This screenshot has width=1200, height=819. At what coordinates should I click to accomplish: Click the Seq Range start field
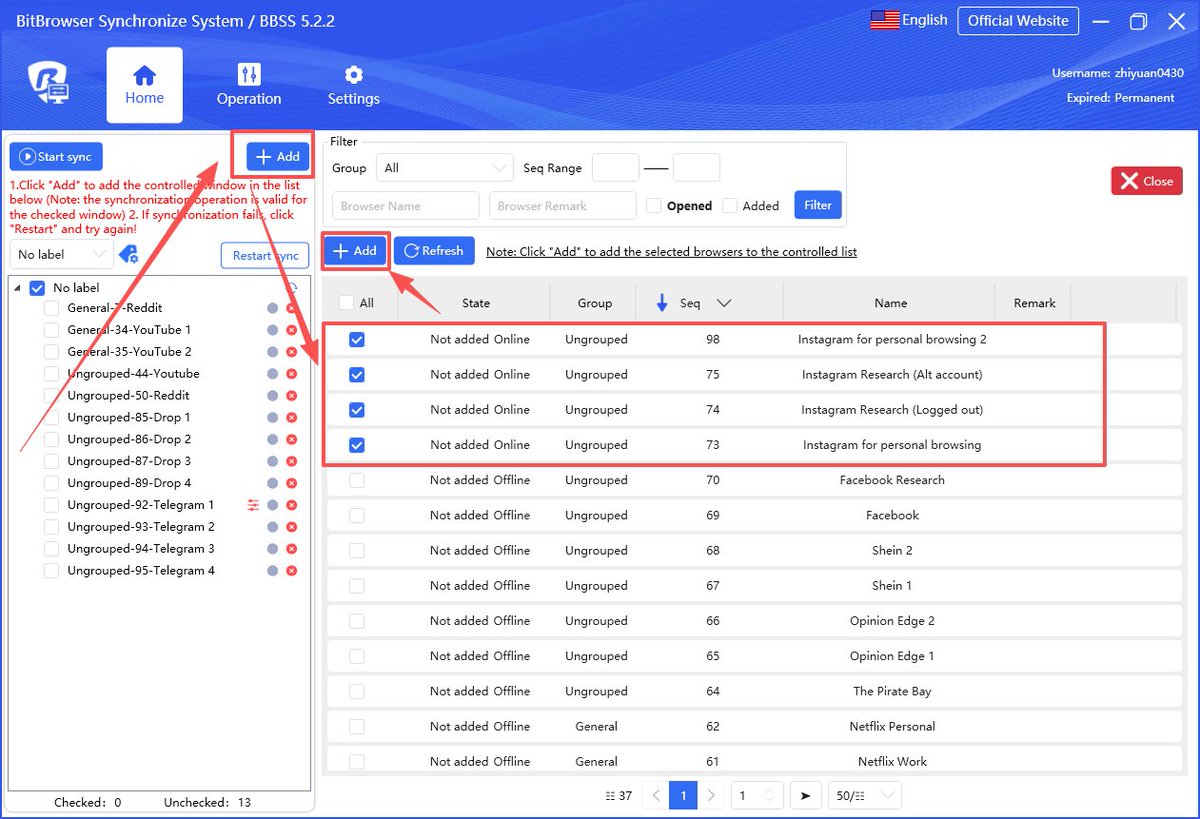click(x=616, y=168)
